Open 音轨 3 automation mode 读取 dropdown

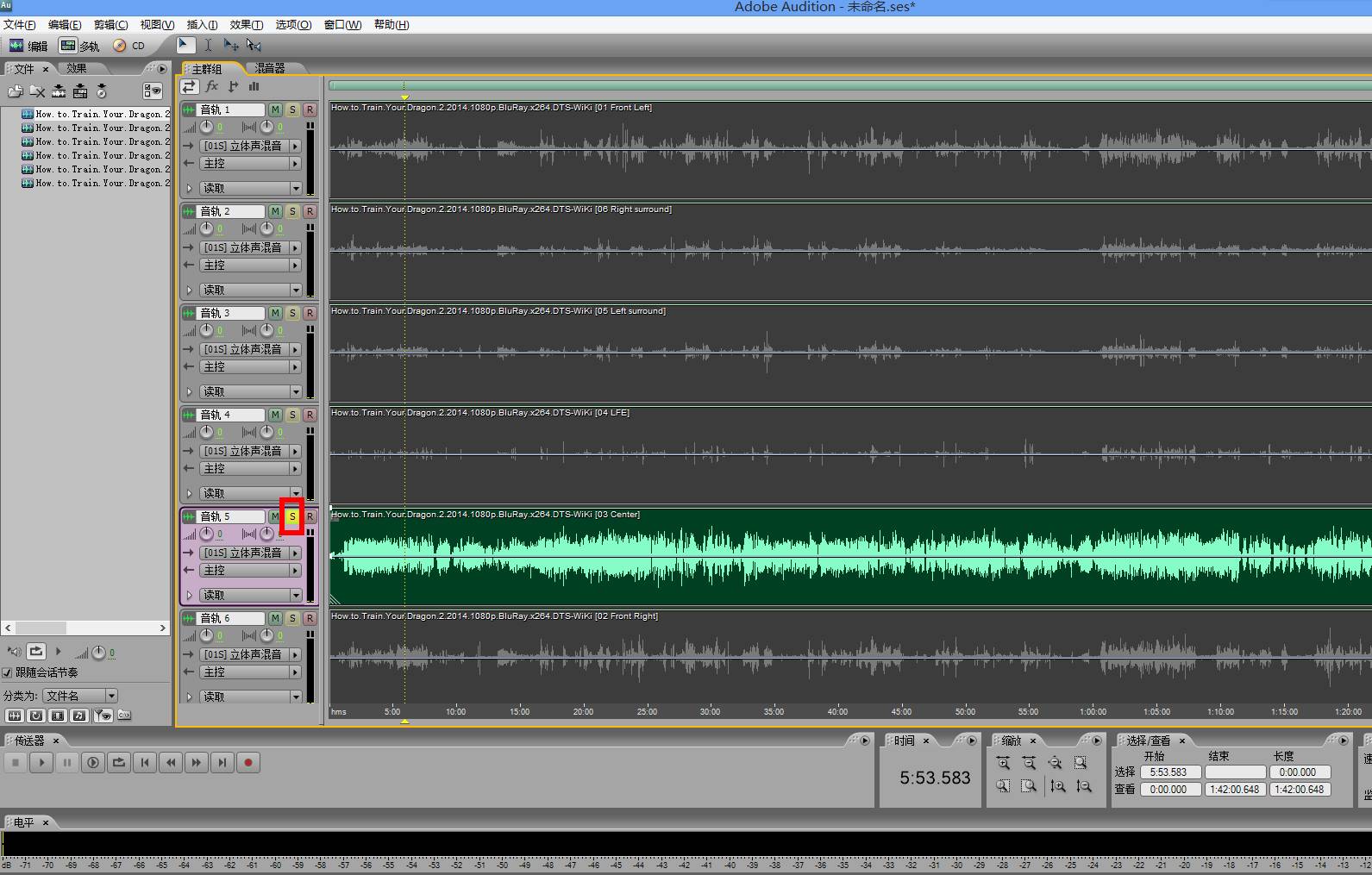pos(251,391)
